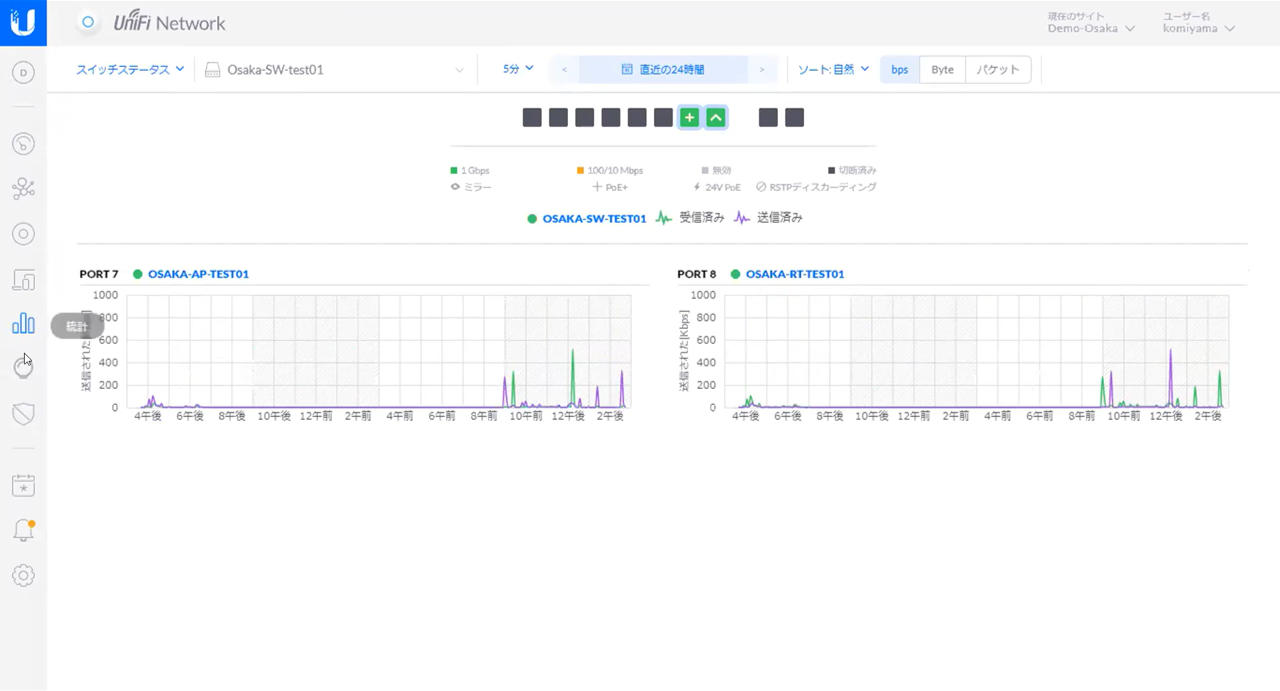
Task: Open the Settings gear icon
Action: pos(23,575)
